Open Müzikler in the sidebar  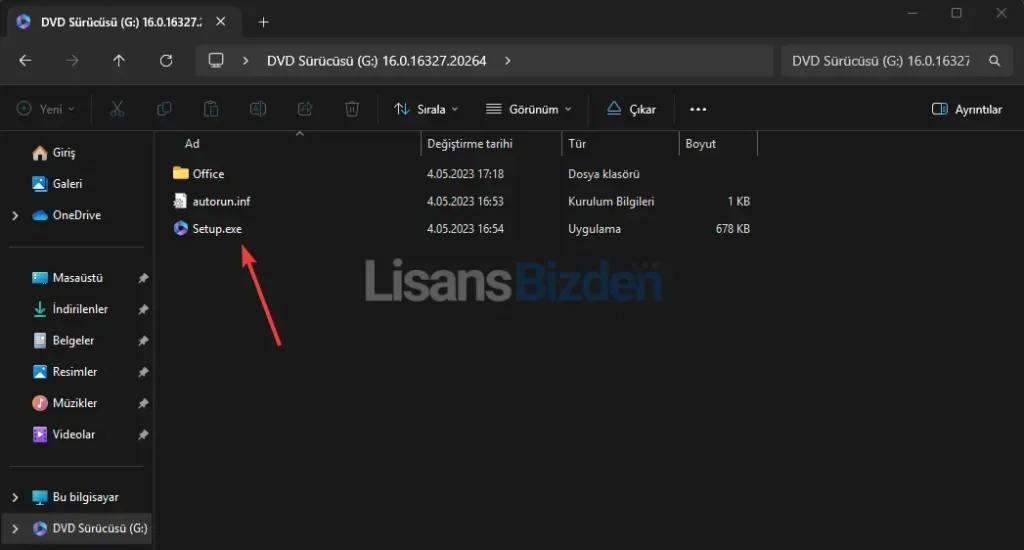coord(65,403)
